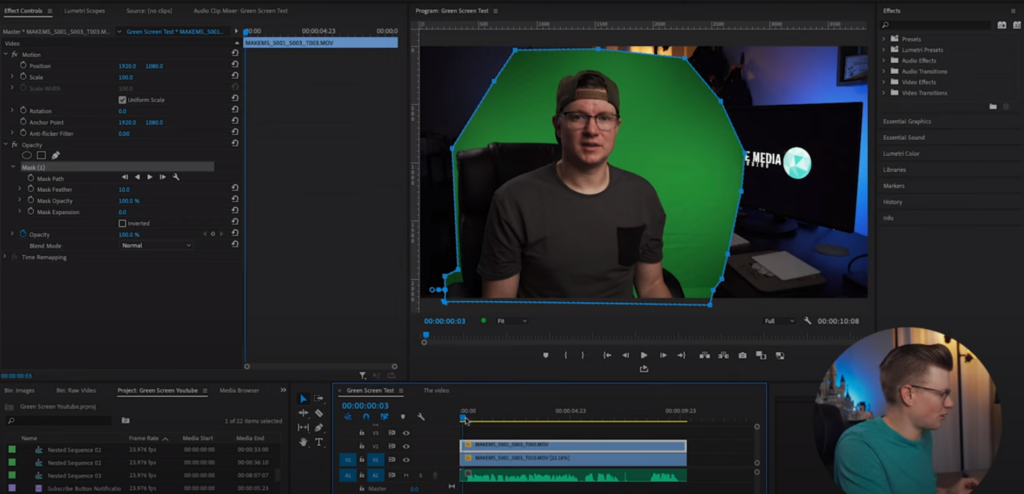1024x494 pixels.
Task: Select the Razor tool in the tools panel
Action: (x=319, y=412)
